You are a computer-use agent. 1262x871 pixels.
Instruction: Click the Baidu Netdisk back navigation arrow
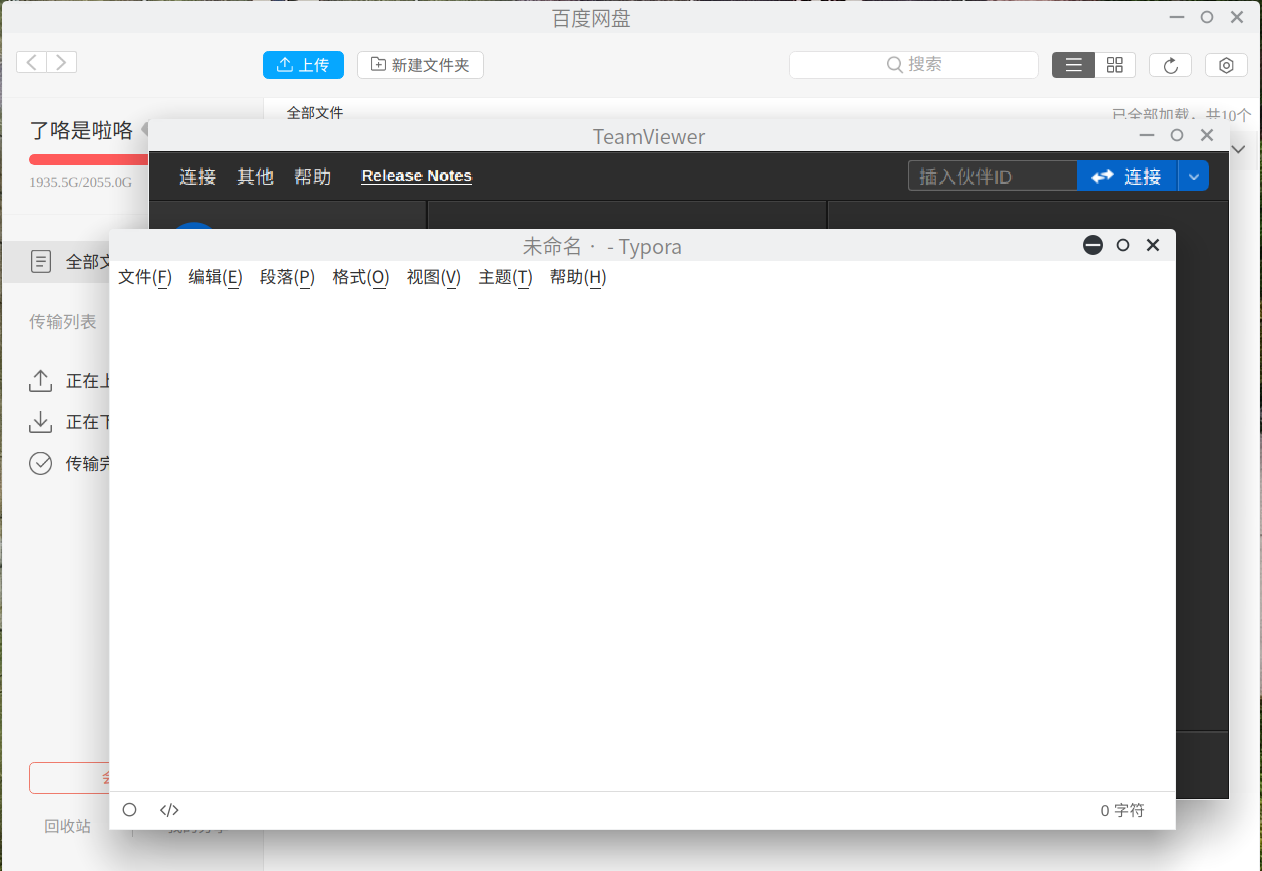[x=32, y=63]
